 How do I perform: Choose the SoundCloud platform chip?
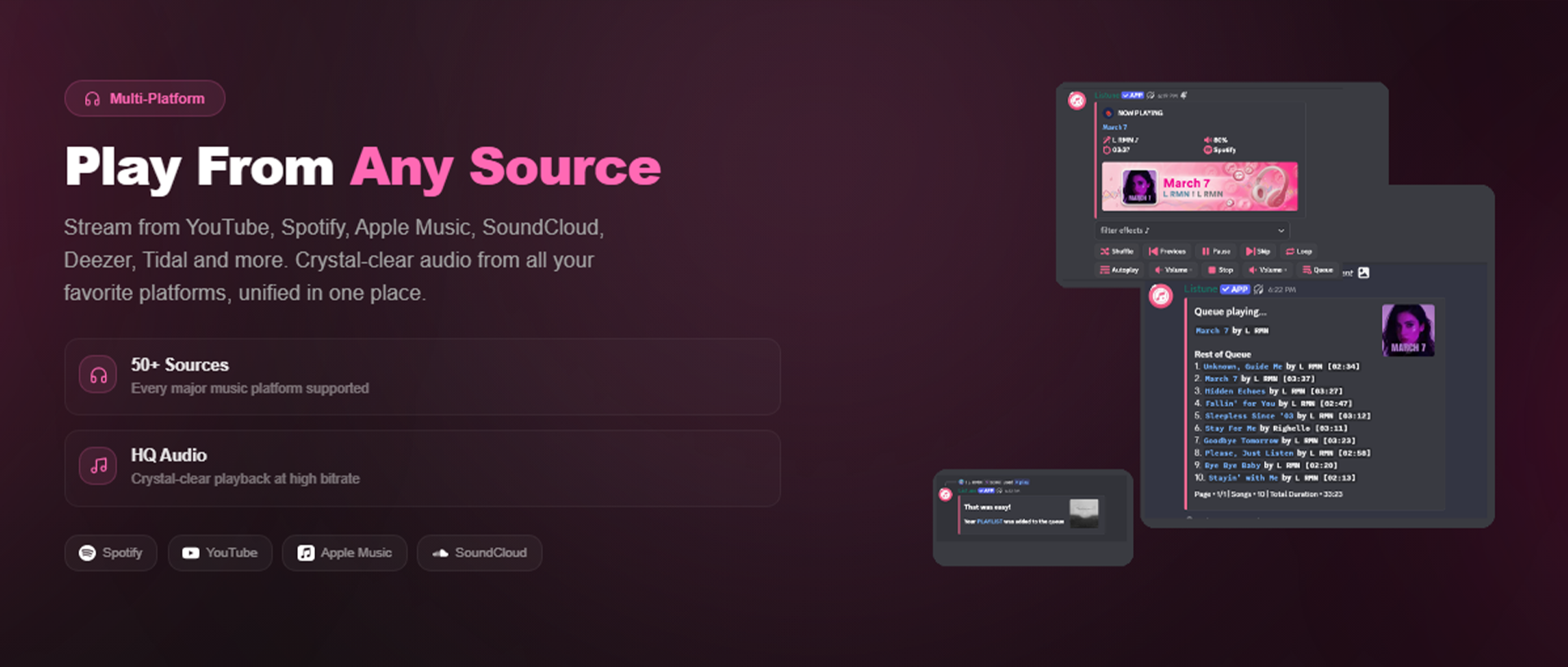tap(479, 553)
